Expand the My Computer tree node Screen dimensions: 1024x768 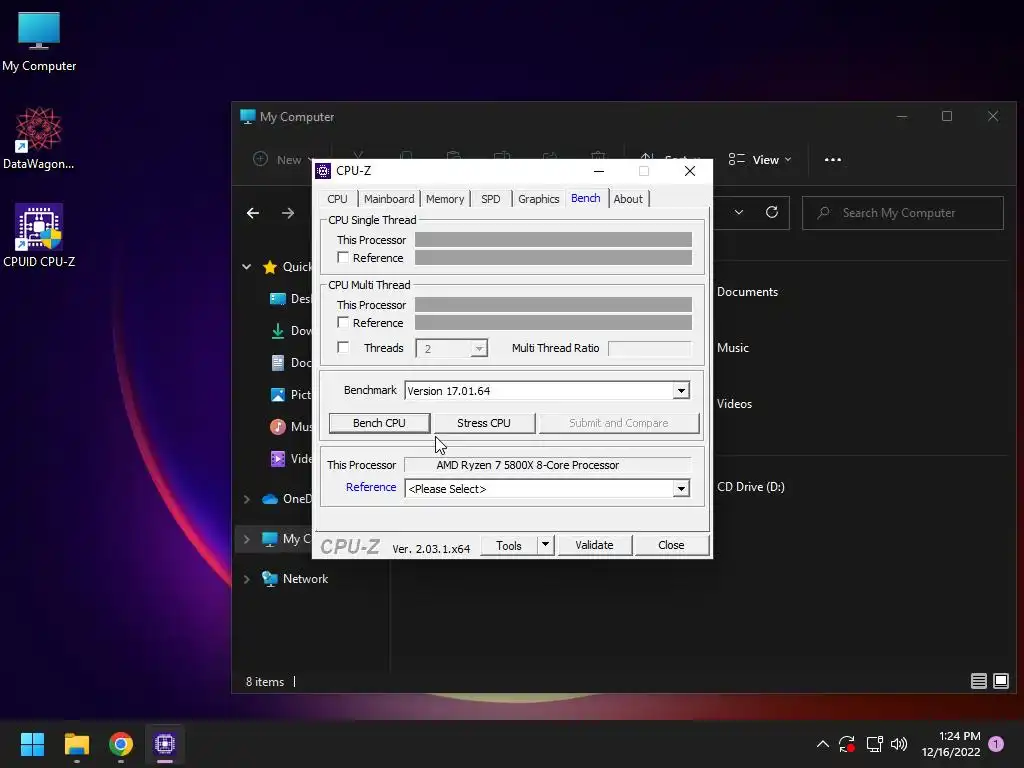(246, 539)
